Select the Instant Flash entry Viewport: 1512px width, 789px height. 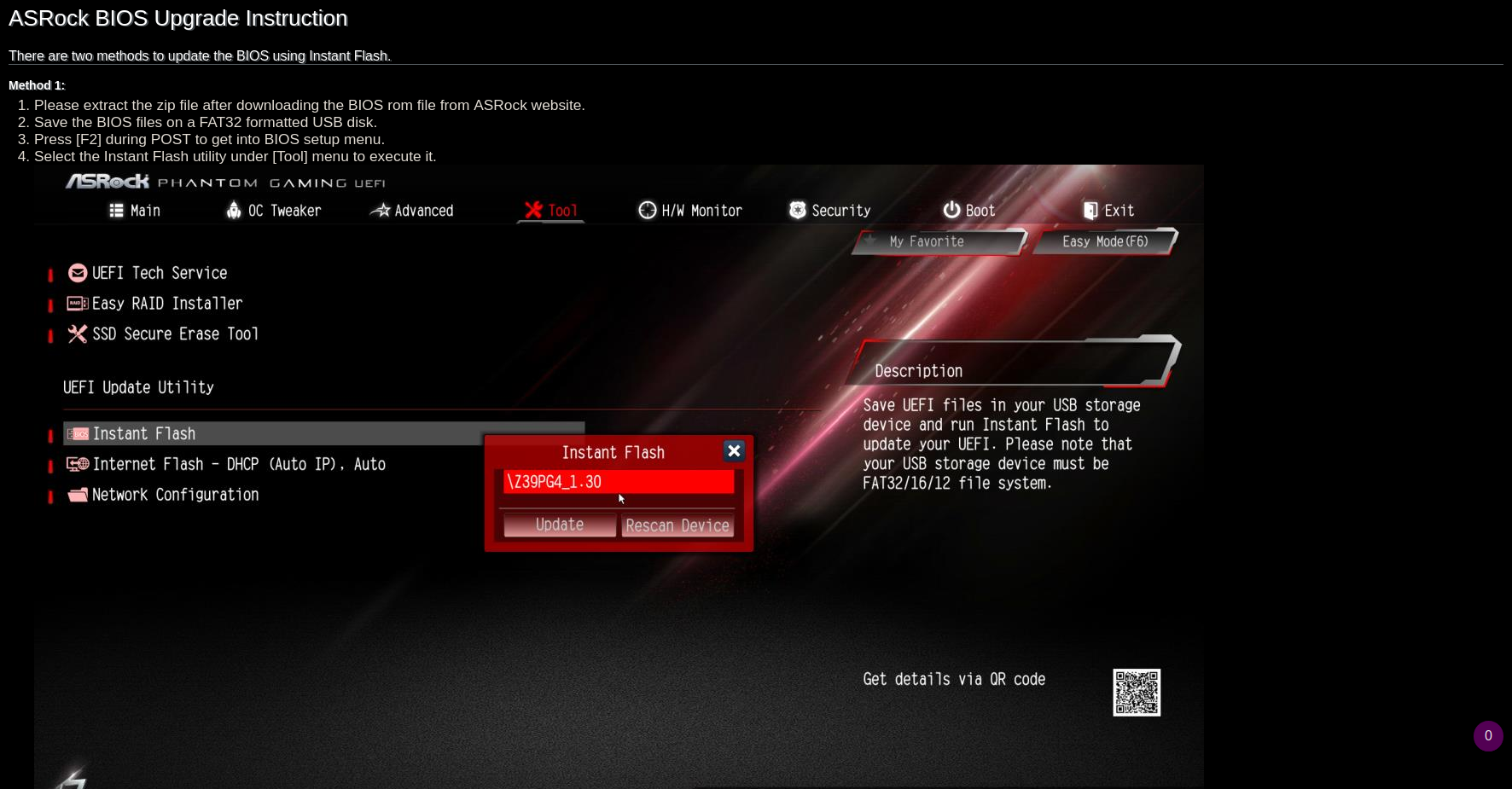point(324,433)
